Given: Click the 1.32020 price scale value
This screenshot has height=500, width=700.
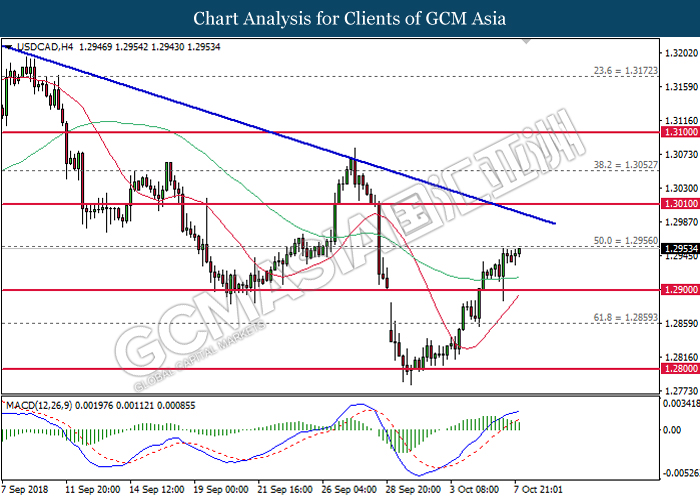Looking at the screenshot, I should [681, 53].
